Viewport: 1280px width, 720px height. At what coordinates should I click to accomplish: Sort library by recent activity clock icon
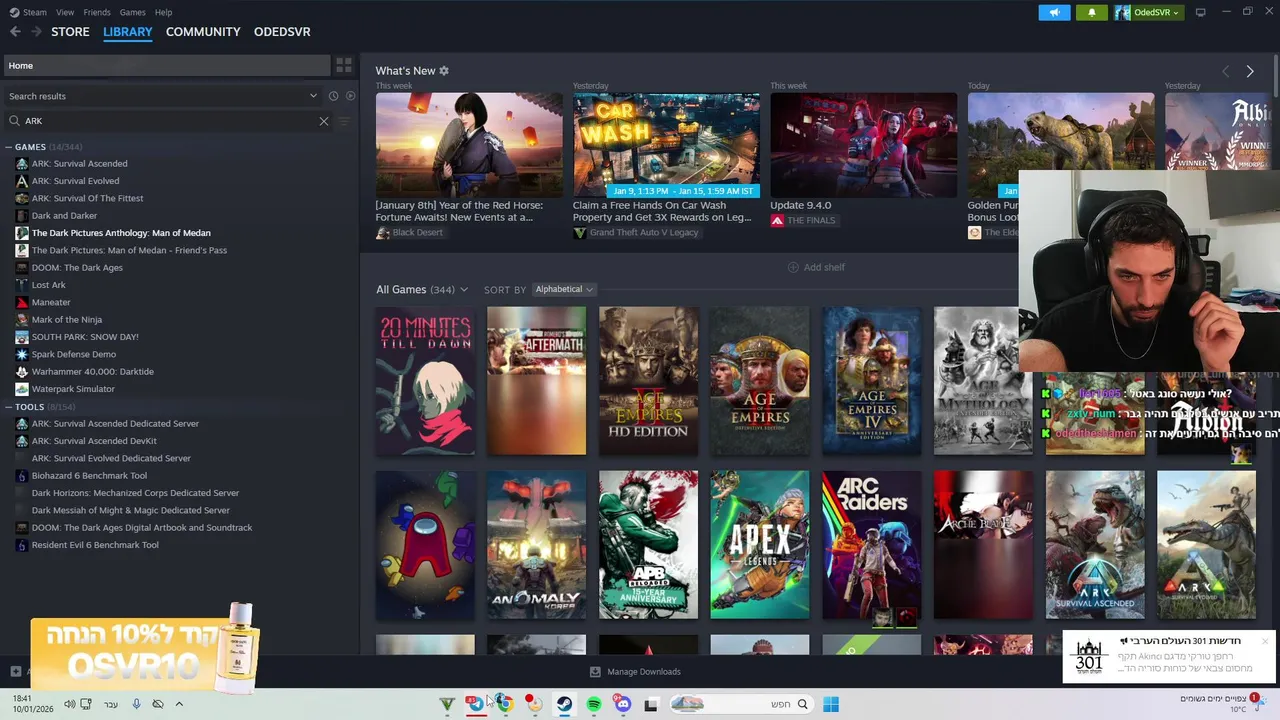[x=333, y=96]
